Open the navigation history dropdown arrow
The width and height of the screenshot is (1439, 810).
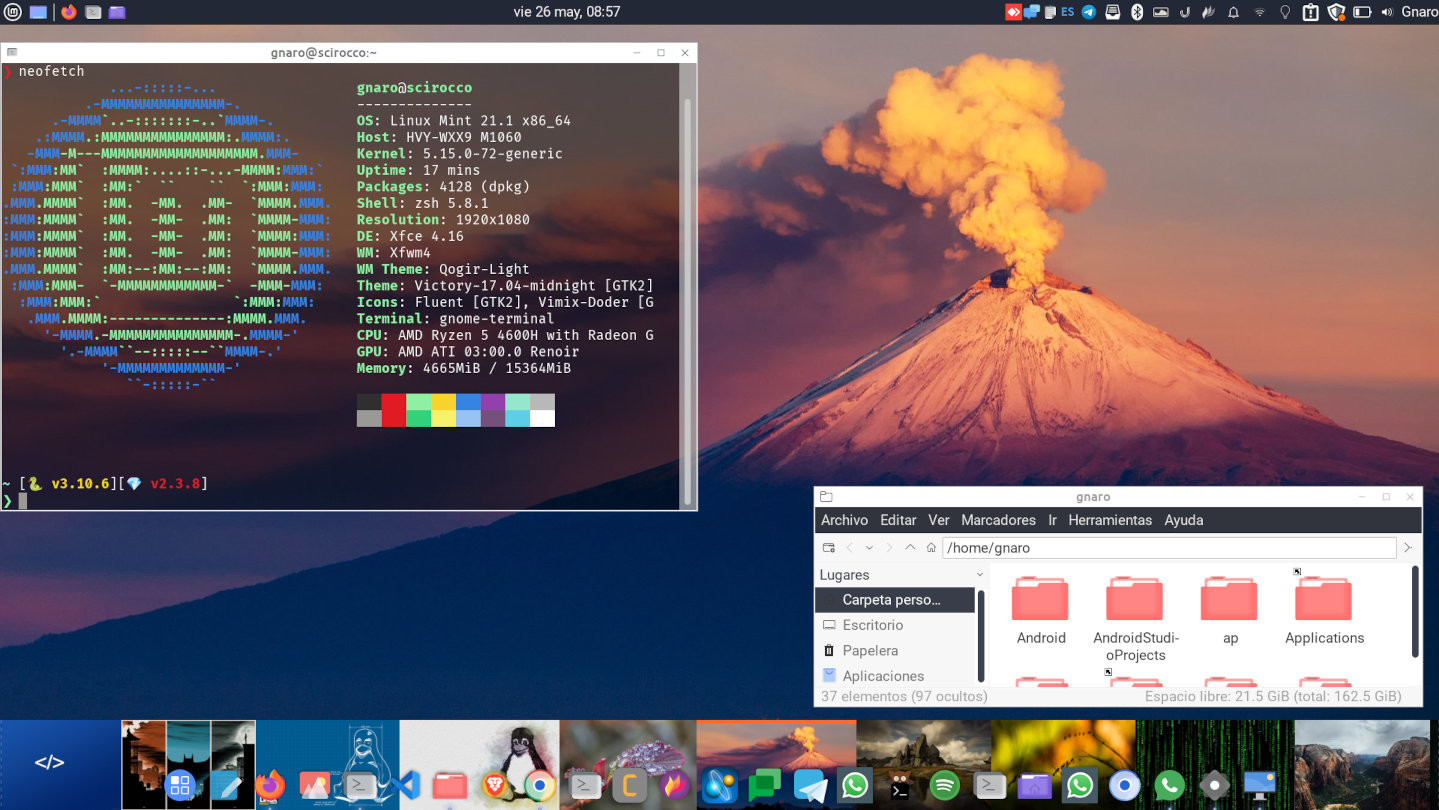click(x=869, y=548)
